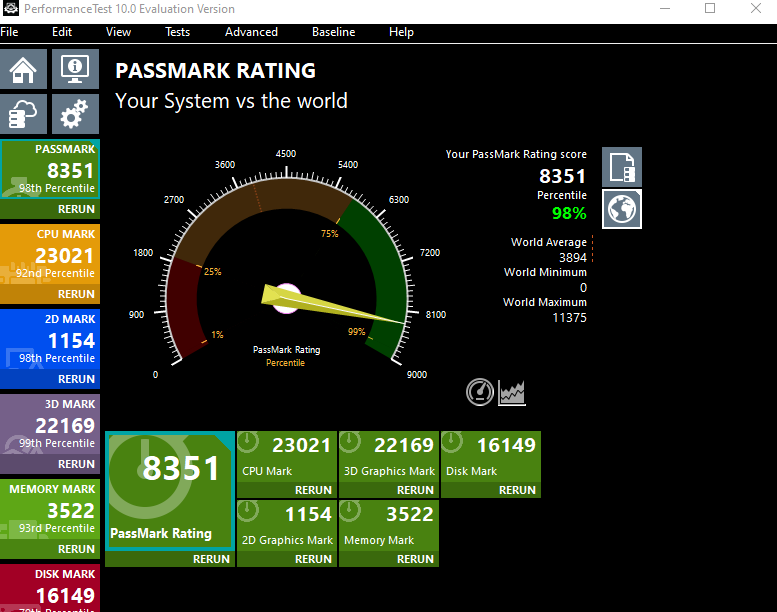Viewport: 777px width, 612px height.
Task: Switch to the gauge dial view icon
Action: [x=480, y=392]
